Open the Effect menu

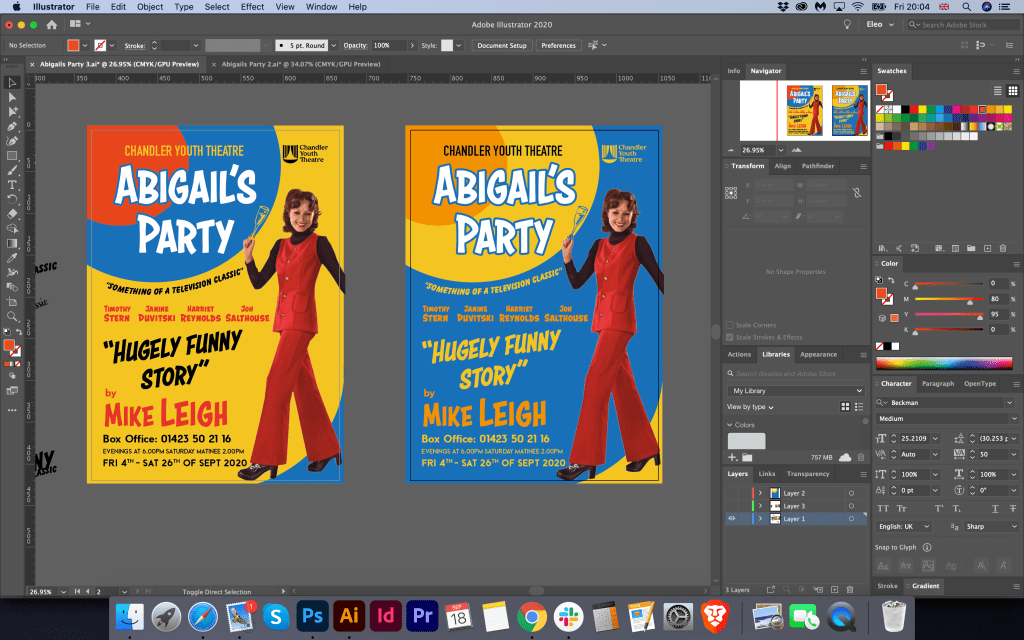click(x=252, y=7)
